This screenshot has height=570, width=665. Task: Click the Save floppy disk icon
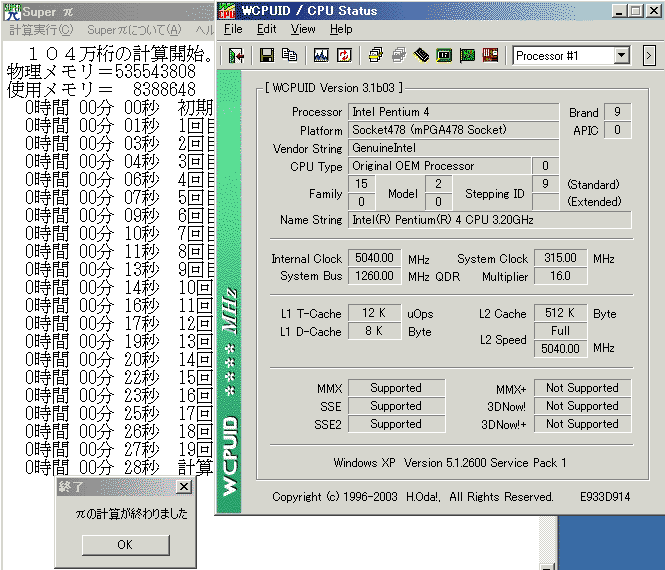(x=267, y=56)
